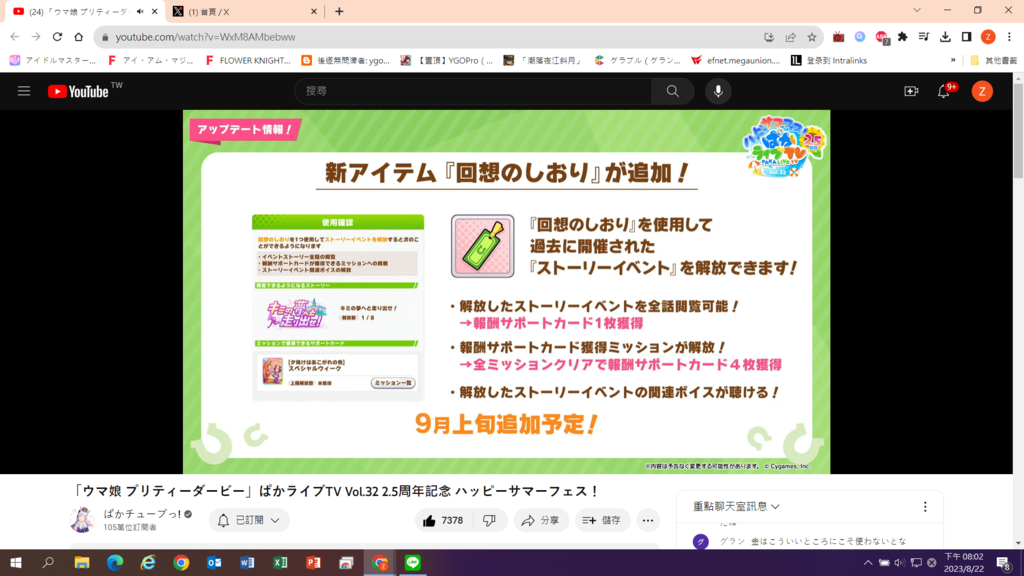
Task: Bookmark this page with the star
Action: click(x=812, y=37)
